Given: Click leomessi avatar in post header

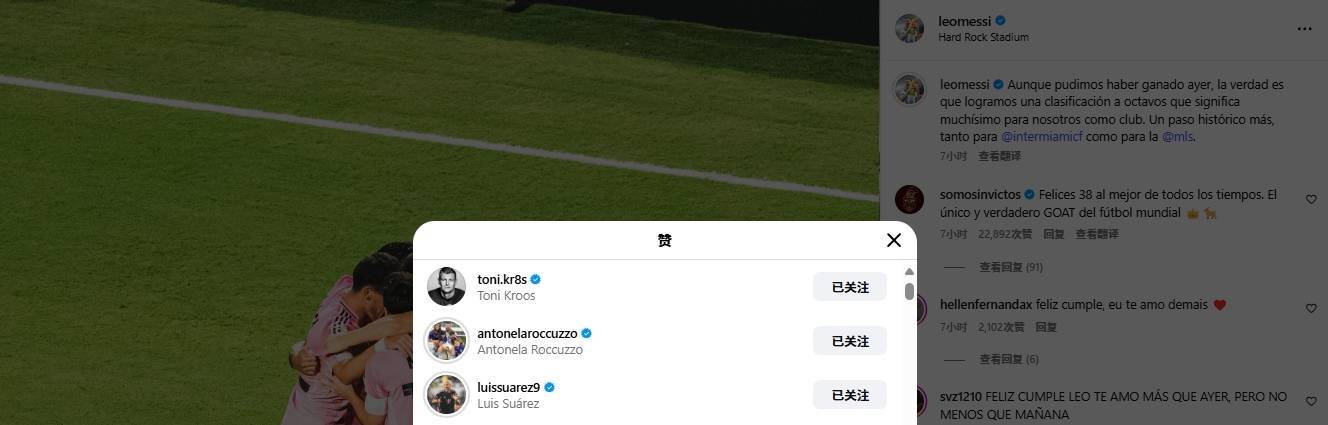Looking at the screenshot, I should 909,29.
